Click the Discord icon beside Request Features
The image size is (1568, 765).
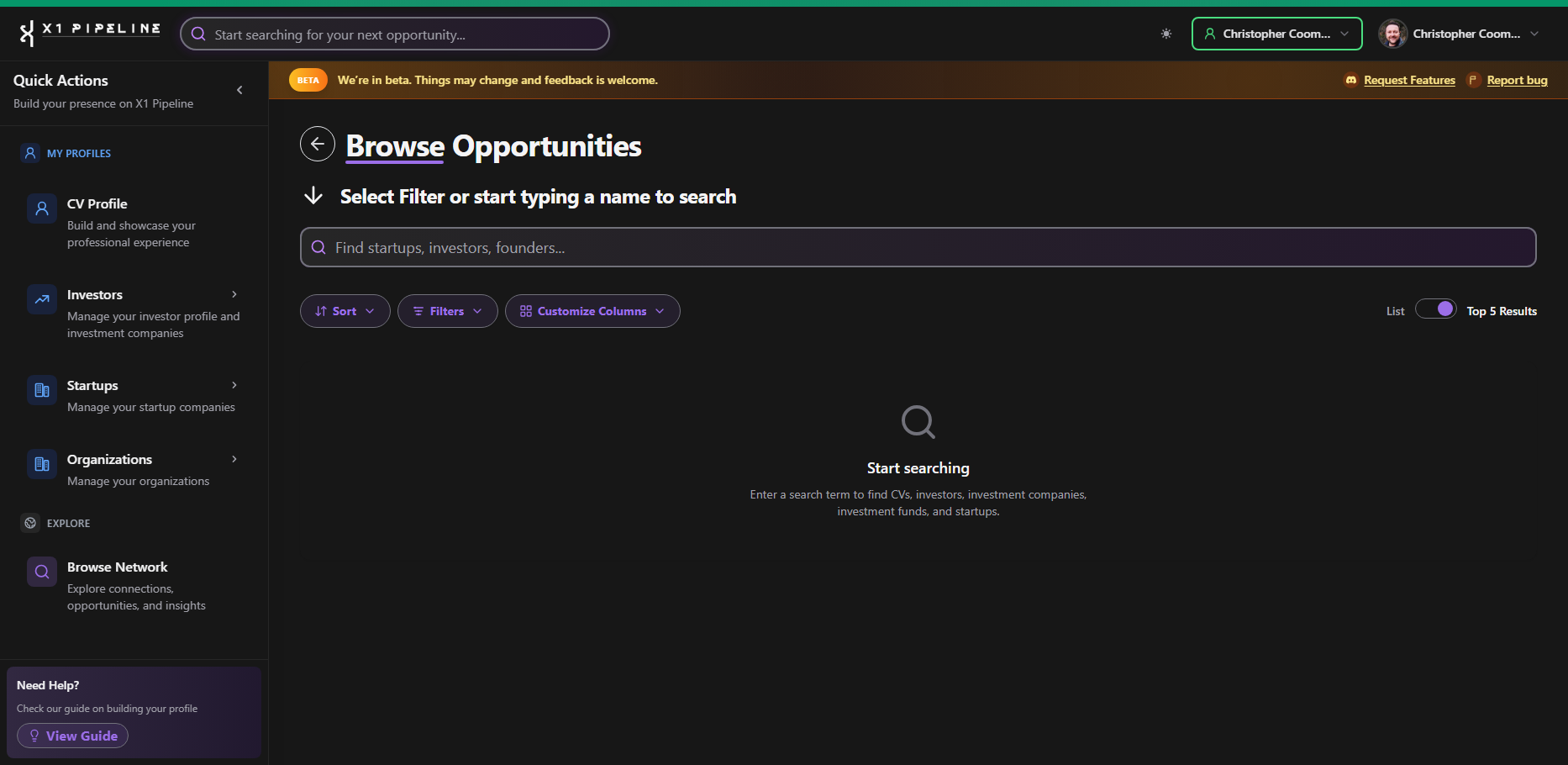[x=1351, y=80]
